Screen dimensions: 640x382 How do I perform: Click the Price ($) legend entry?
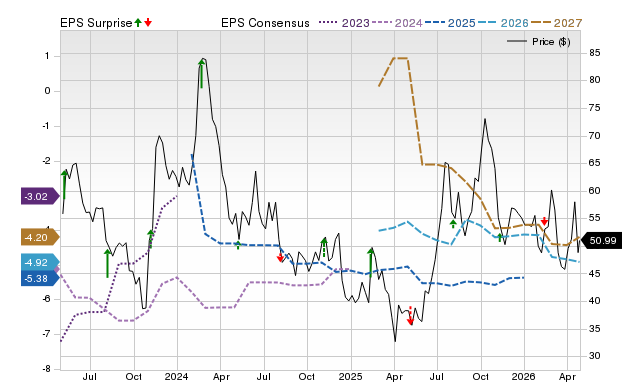tap(539, 42)
